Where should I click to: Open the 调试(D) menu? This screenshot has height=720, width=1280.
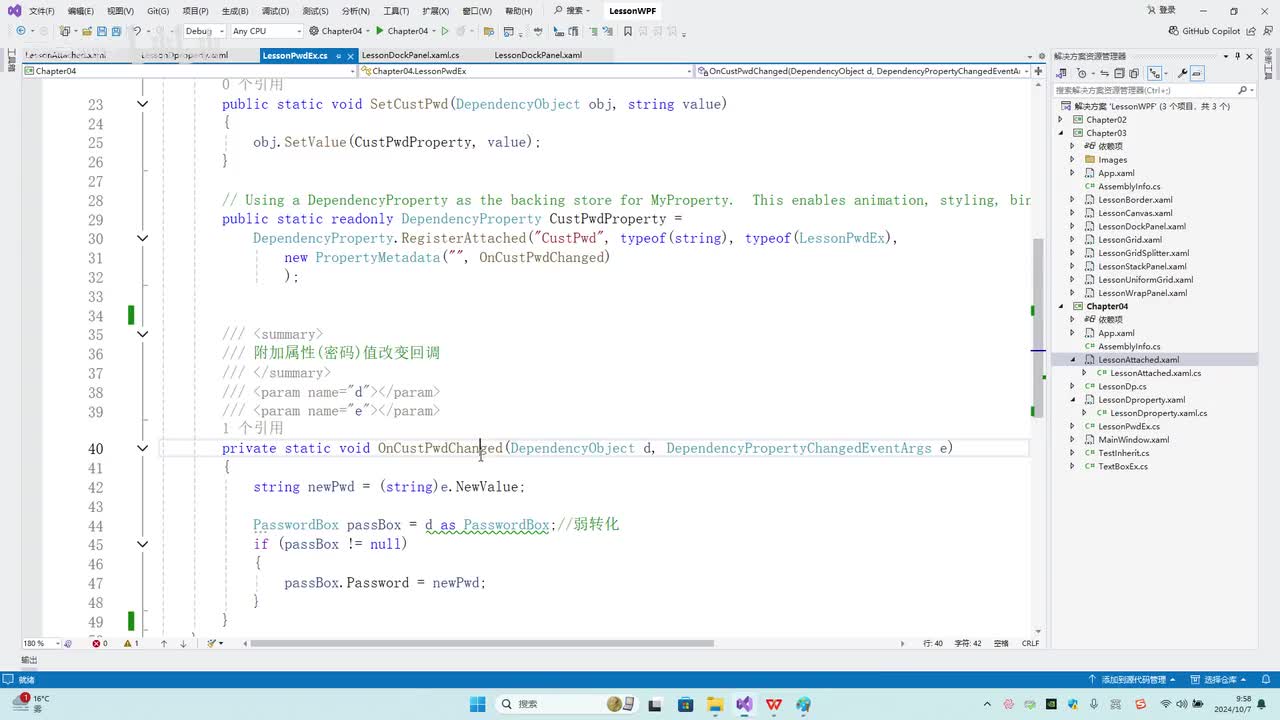275,11
